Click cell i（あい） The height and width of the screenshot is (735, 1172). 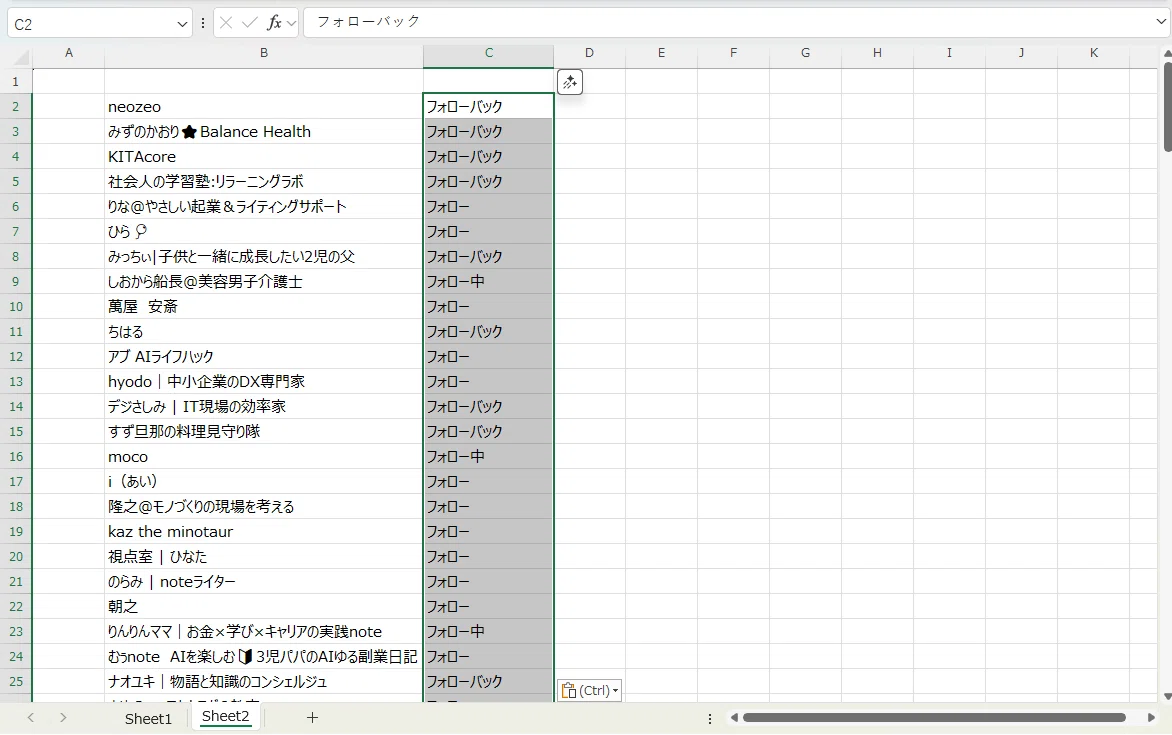264,482
